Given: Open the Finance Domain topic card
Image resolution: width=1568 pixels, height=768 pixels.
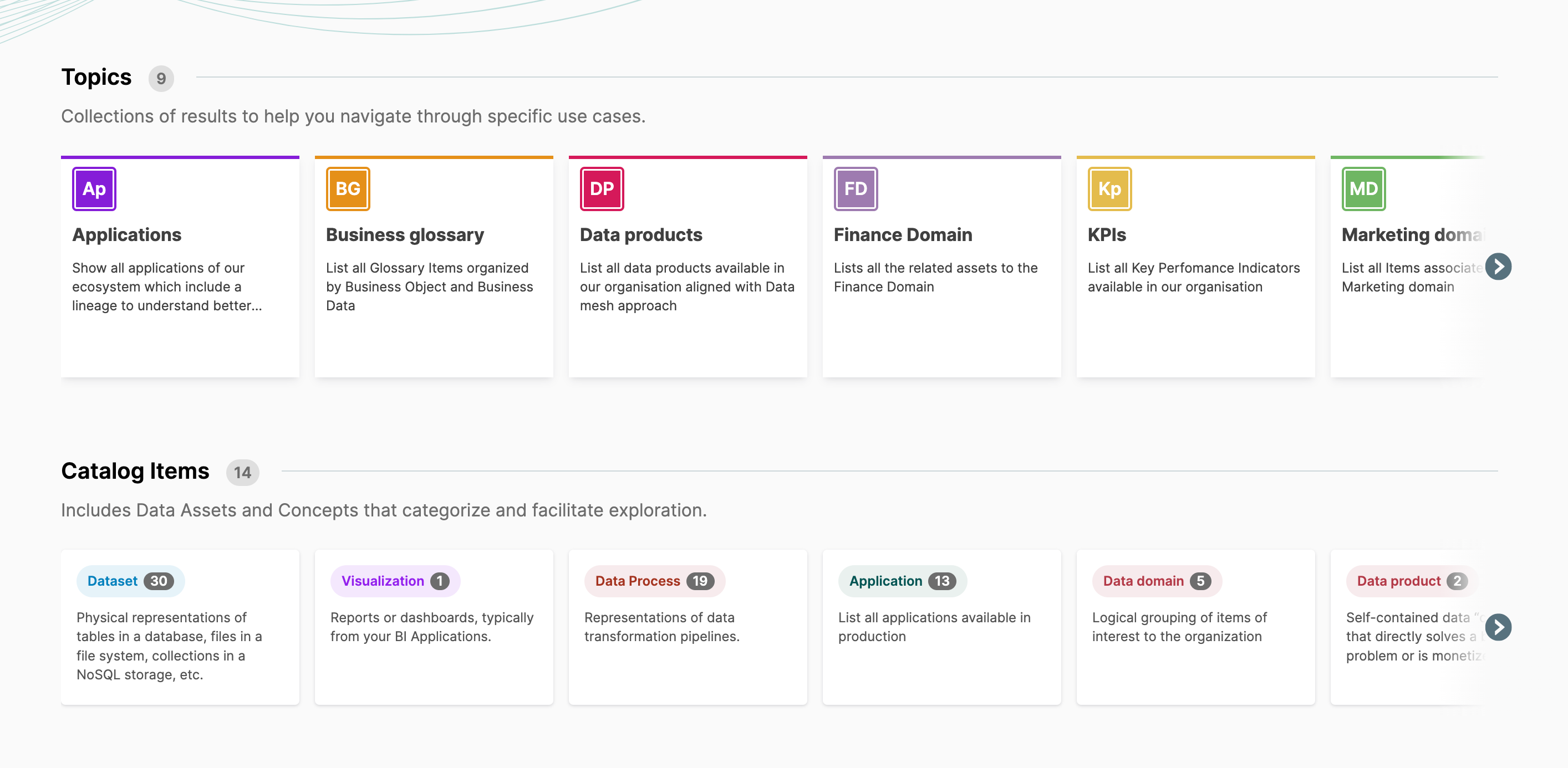Looking at the screenshot, I should click(941, 266).
